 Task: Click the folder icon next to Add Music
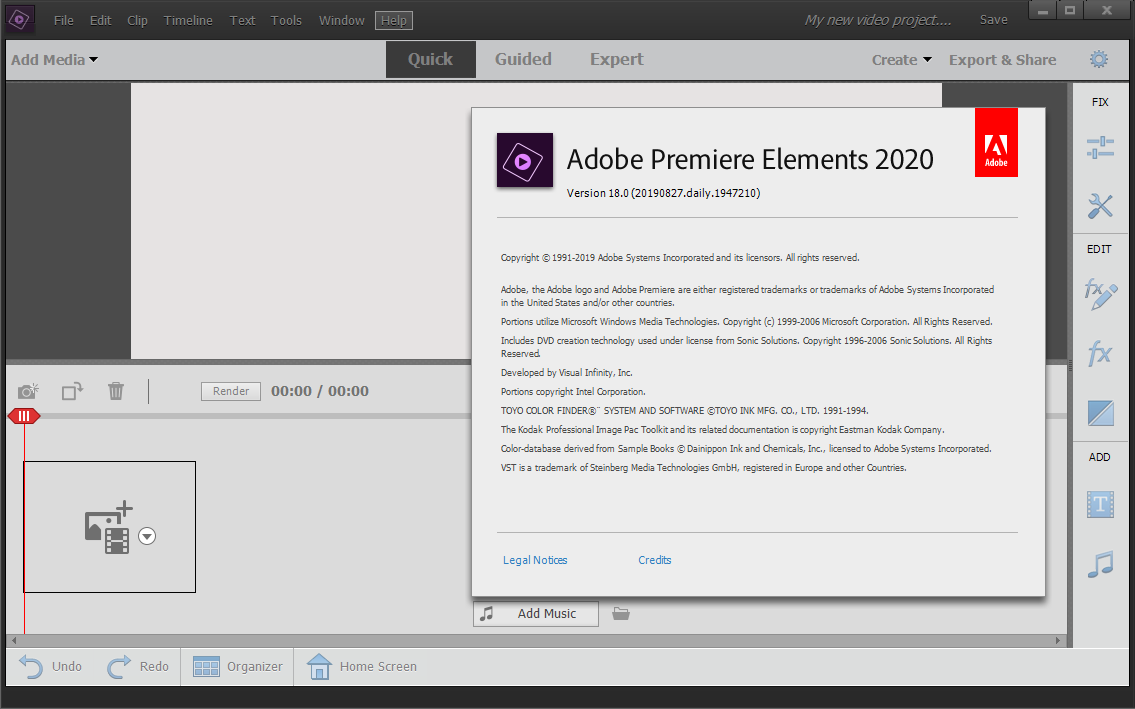(621, 613)
